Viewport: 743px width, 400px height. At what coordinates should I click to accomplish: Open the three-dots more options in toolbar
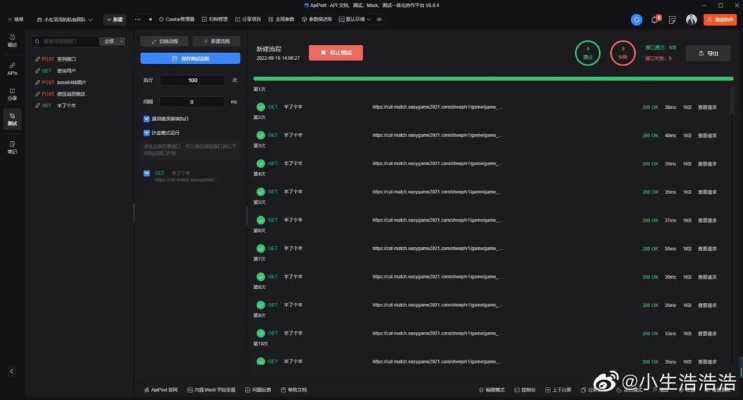pyautogui.click(x=137, y=19)
